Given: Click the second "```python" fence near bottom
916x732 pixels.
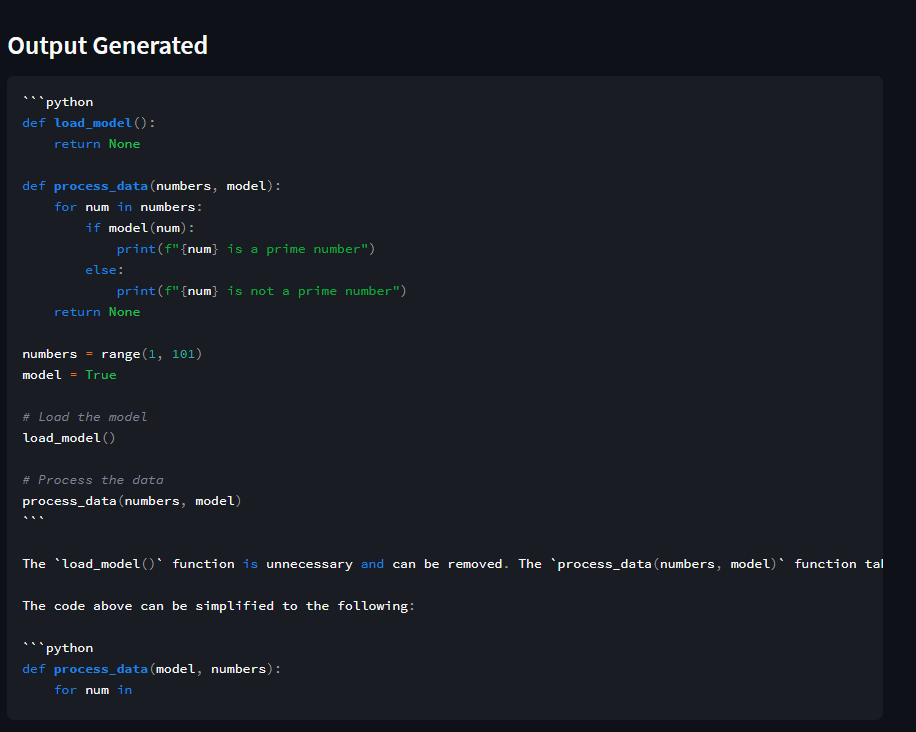Looking at the screenshot, I should pos(58,648).
